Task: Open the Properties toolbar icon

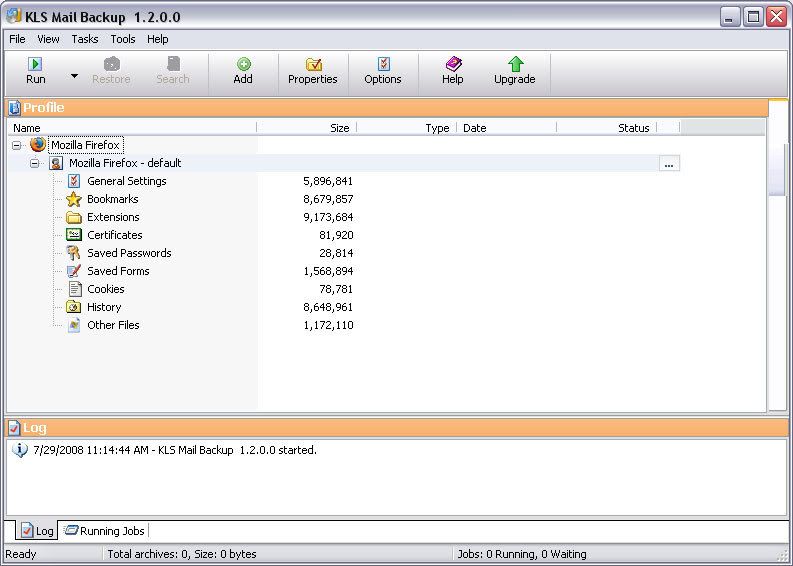Action: pyautogui.click(x=313, y=65)
